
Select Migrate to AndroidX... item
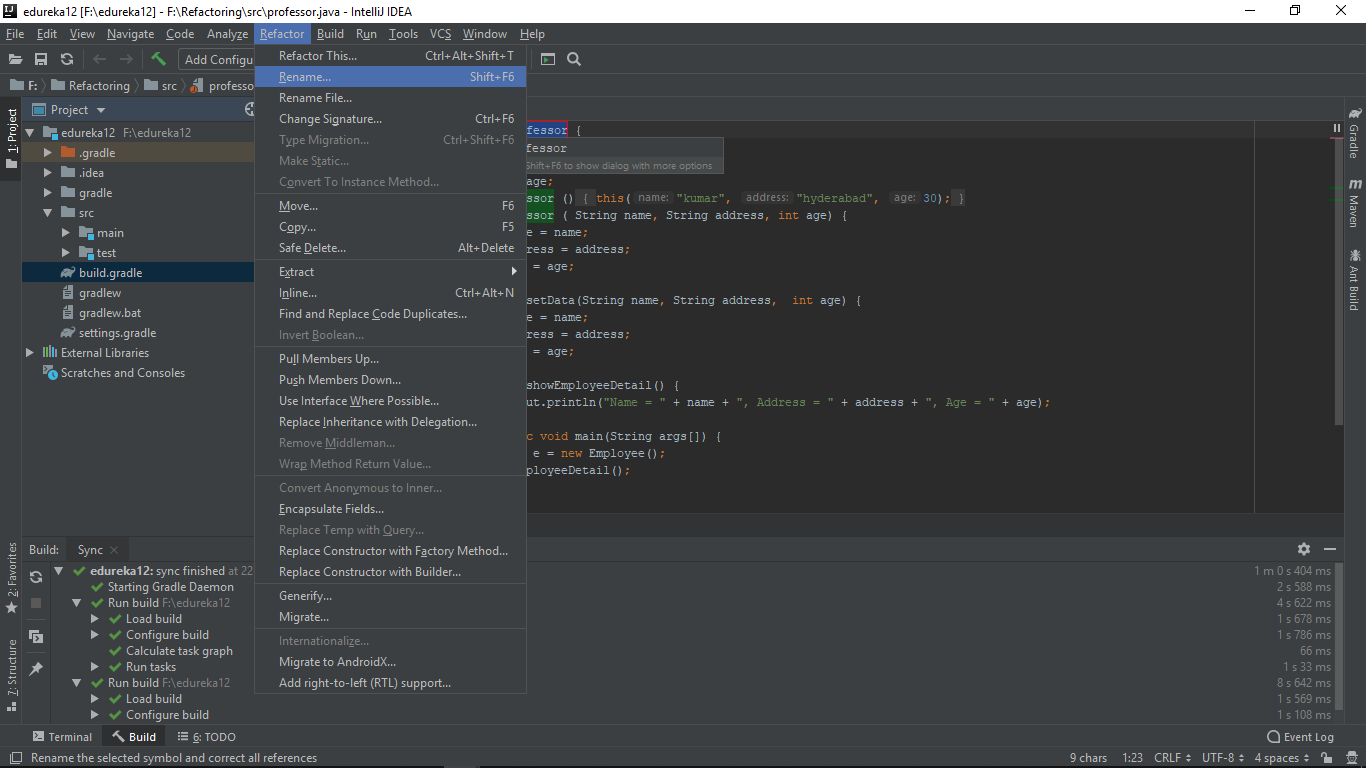pyautogui.click(x=390, y=662)
